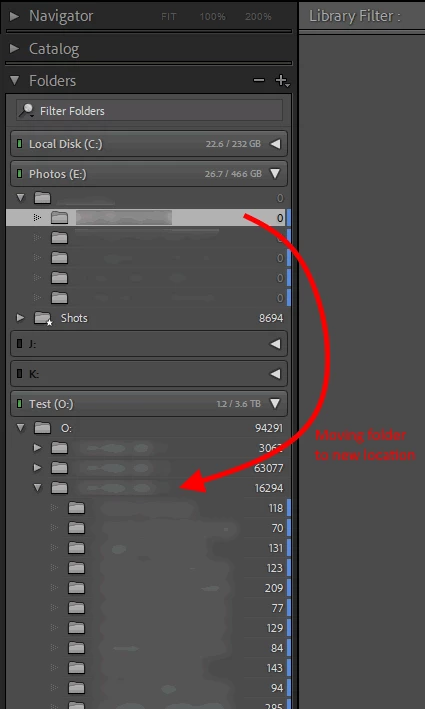Expand the Navigator panel
This screenshot has width=425, height=709.
point(14,16)
